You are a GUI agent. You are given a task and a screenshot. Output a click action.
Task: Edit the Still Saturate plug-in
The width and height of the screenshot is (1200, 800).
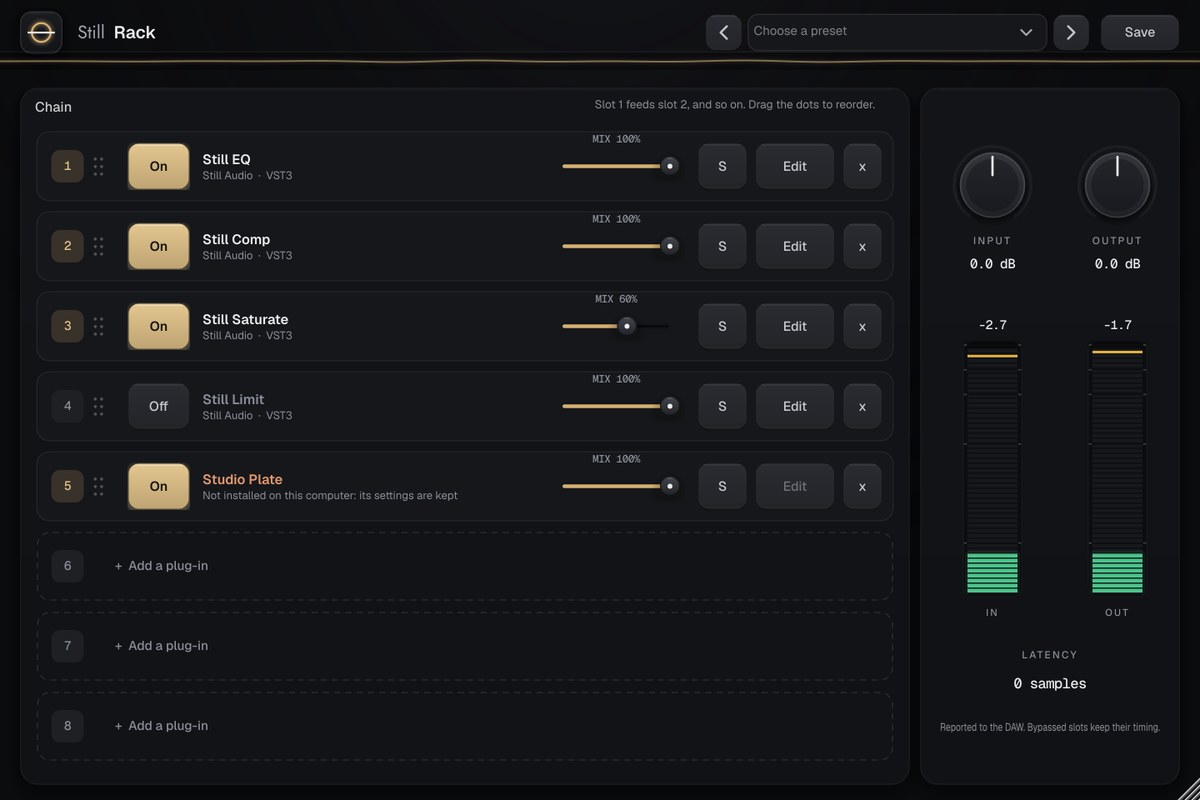[x=795, y=326]
